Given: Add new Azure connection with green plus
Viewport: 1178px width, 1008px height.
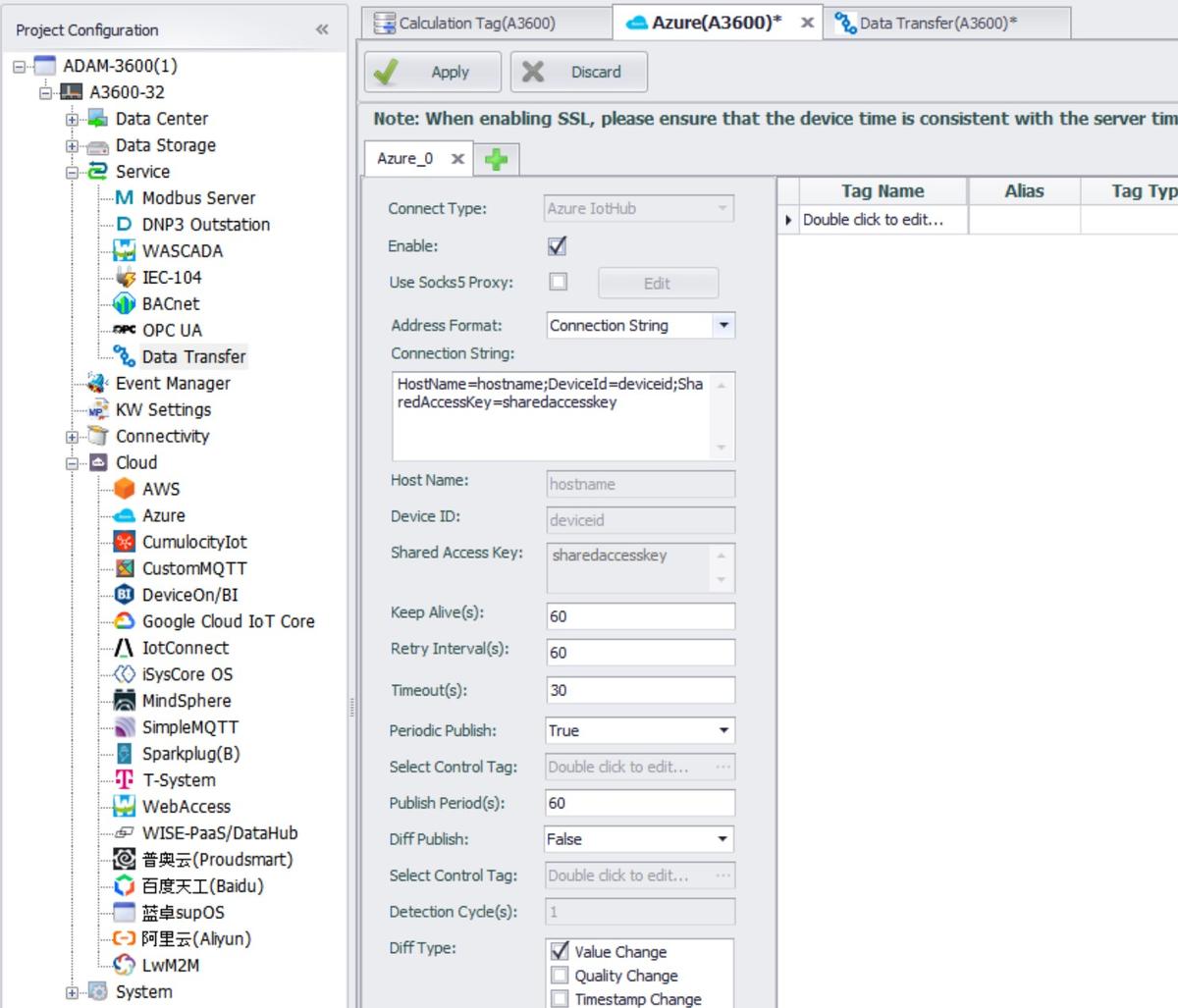Looking at the screenshot, I should point(497,159).
